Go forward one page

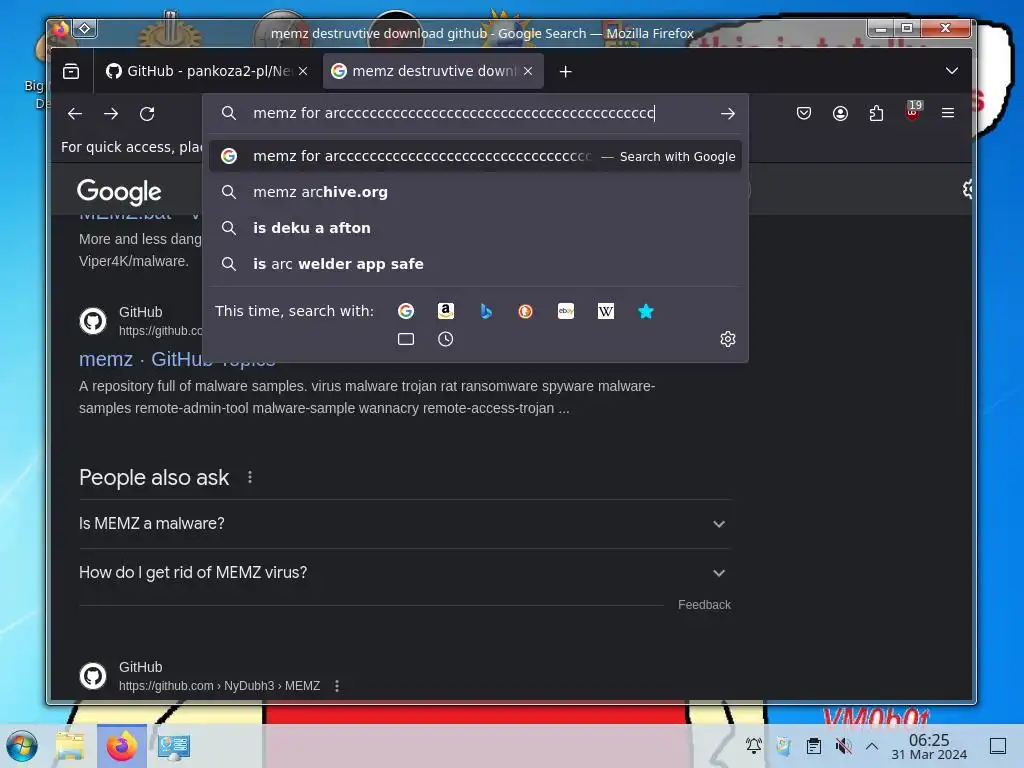[x=111, y=114]
